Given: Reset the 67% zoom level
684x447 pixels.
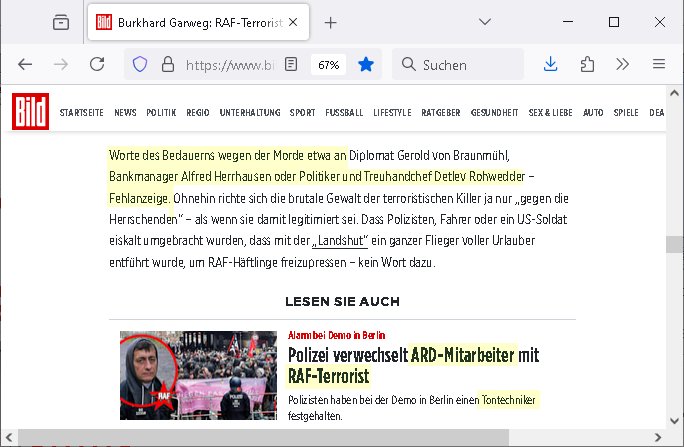Looking at the screenshot, I should pos(328,65).
